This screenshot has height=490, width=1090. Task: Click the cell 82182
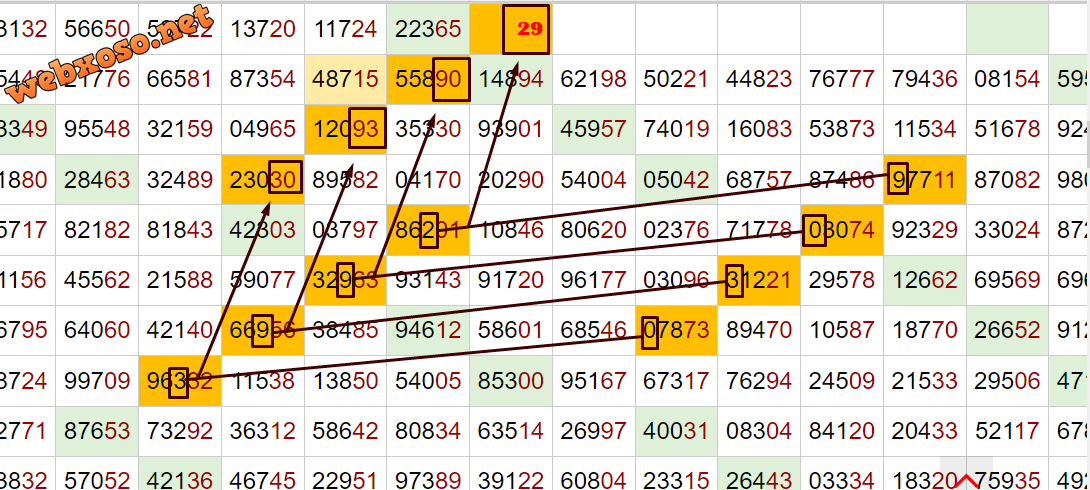click(97, 230)
